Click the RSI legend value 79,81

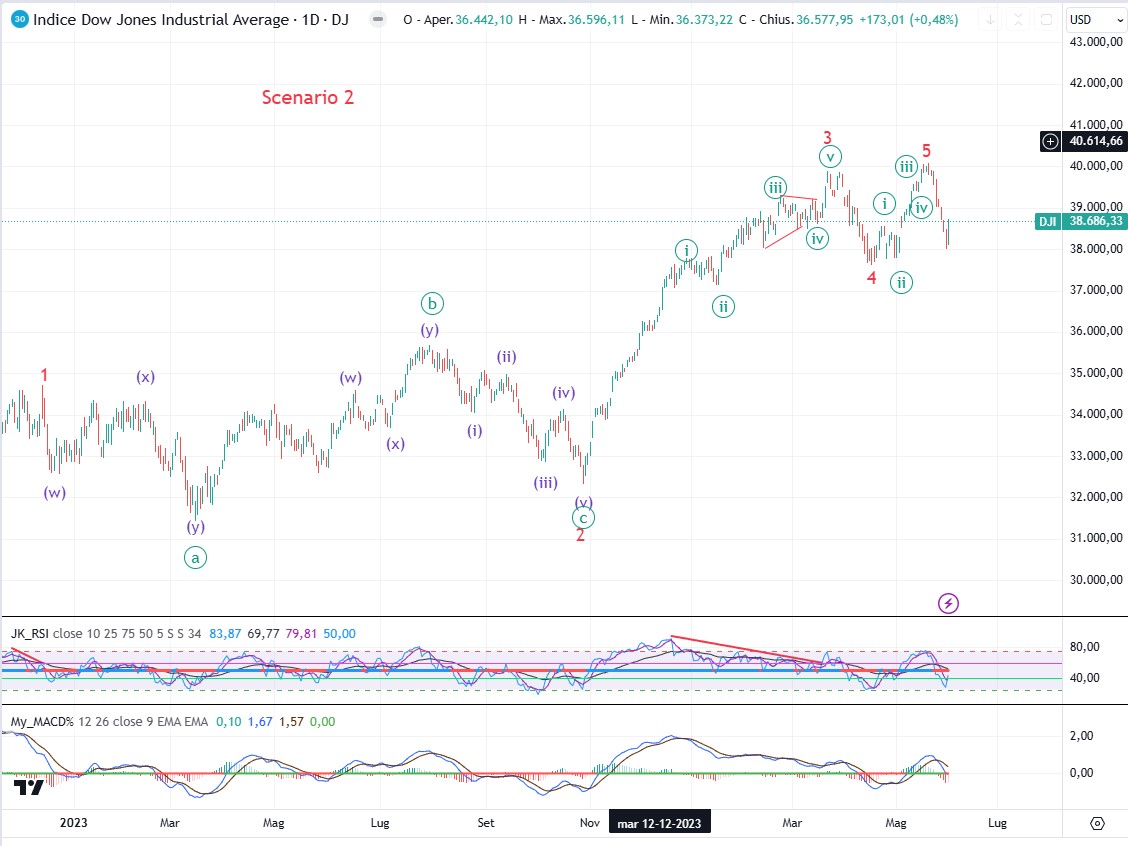click(x=301, y=634)
